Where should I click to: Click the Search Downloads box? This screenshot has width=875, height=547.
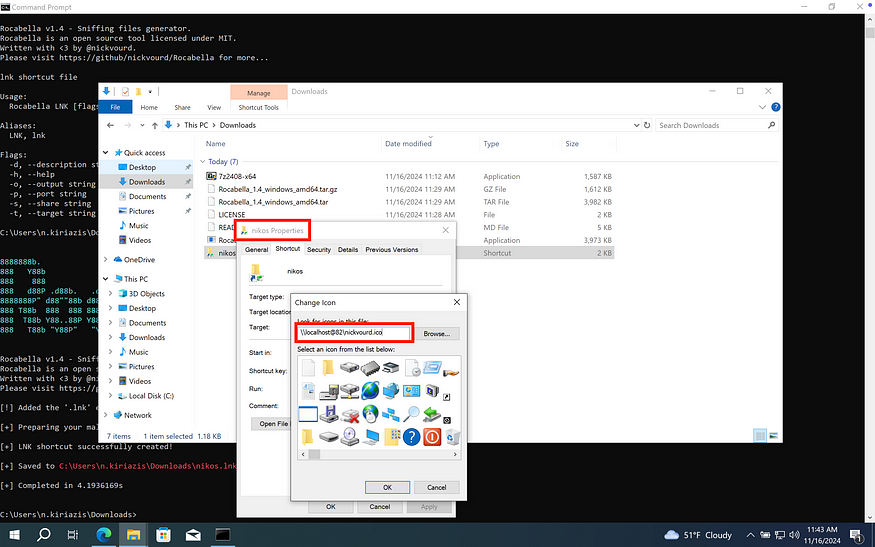pyautogui.click(x=717, y=125)
